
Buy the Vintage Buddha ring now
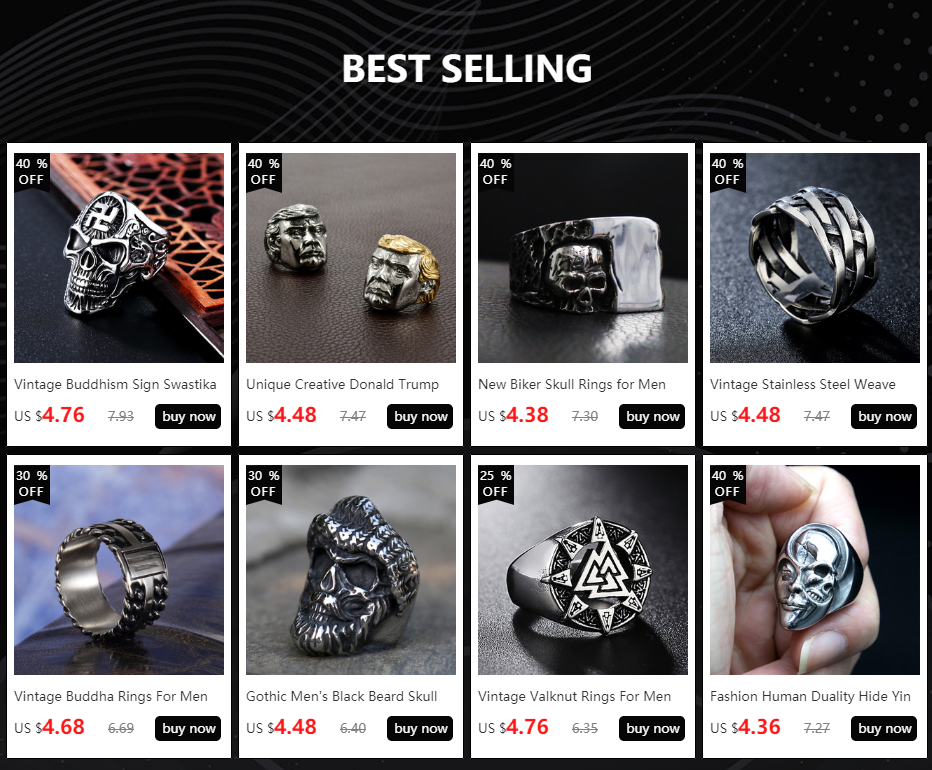click(x=188, y=728)
